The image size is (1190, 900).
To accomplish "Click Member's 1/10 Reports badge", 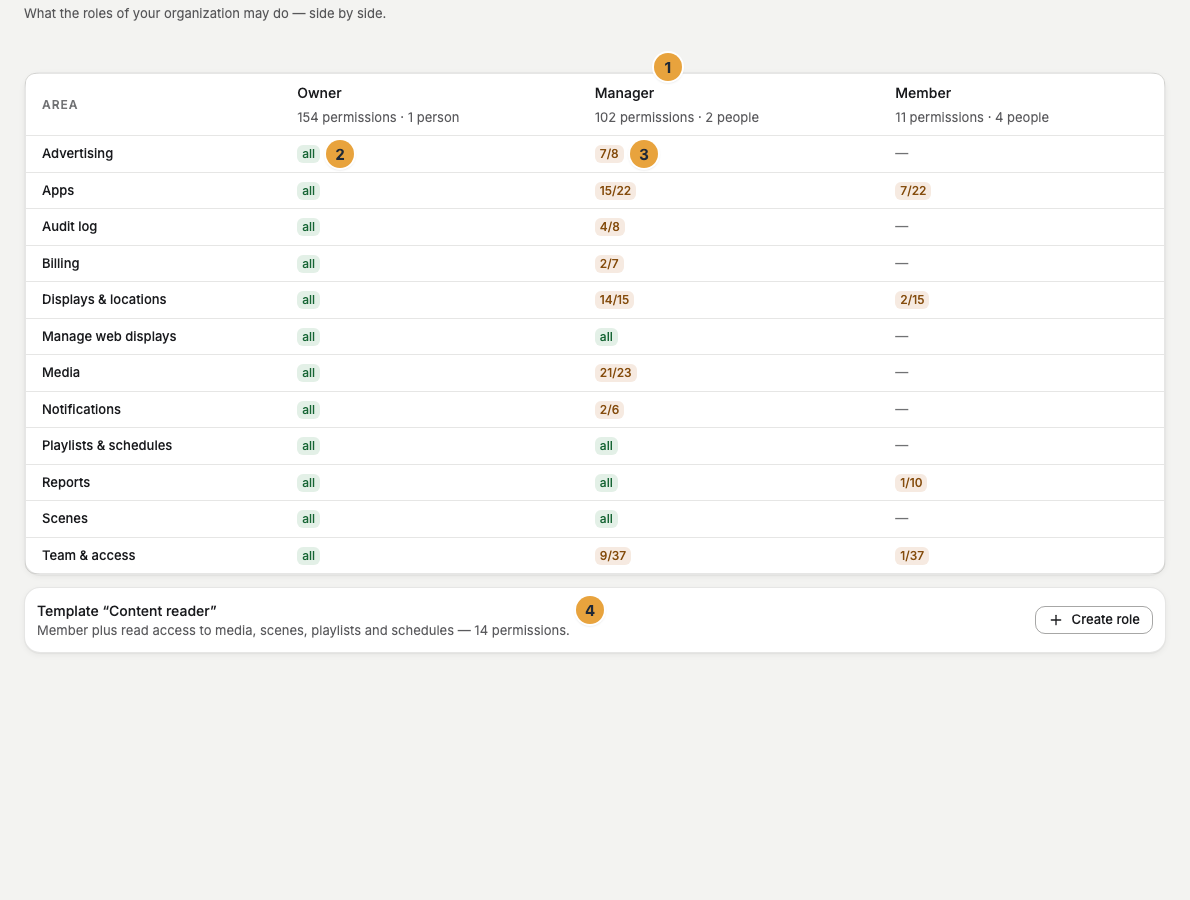I will point(911,483).
